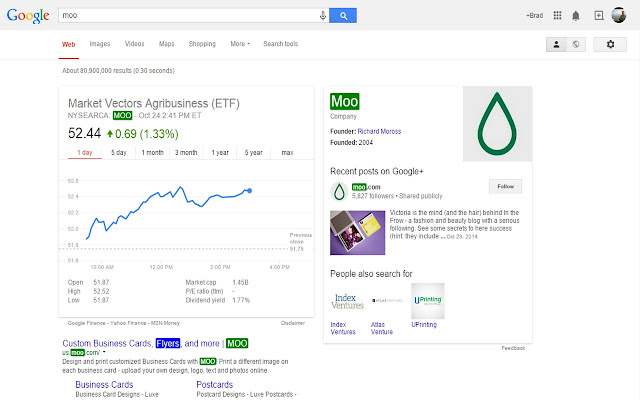This screenshot has width=640, height=400.
Task: Follow moo.com on Google+
Action: pyautogui.click(x=505, y=187)
